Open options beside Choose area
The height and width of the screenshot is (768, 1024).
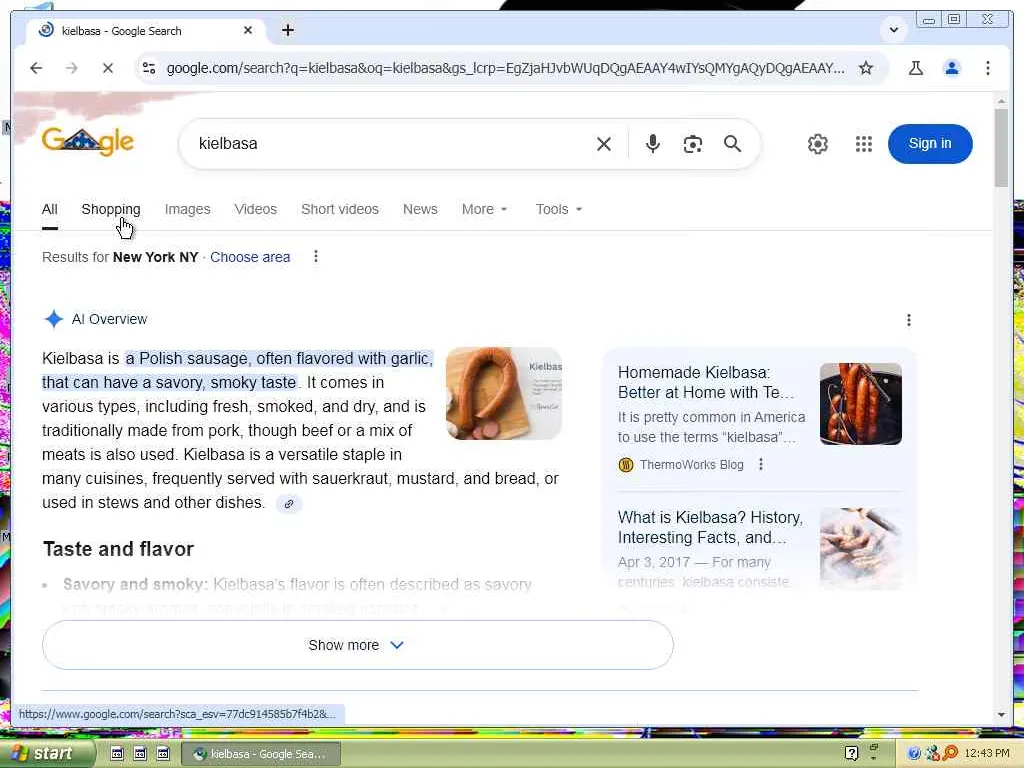[315, 257]
